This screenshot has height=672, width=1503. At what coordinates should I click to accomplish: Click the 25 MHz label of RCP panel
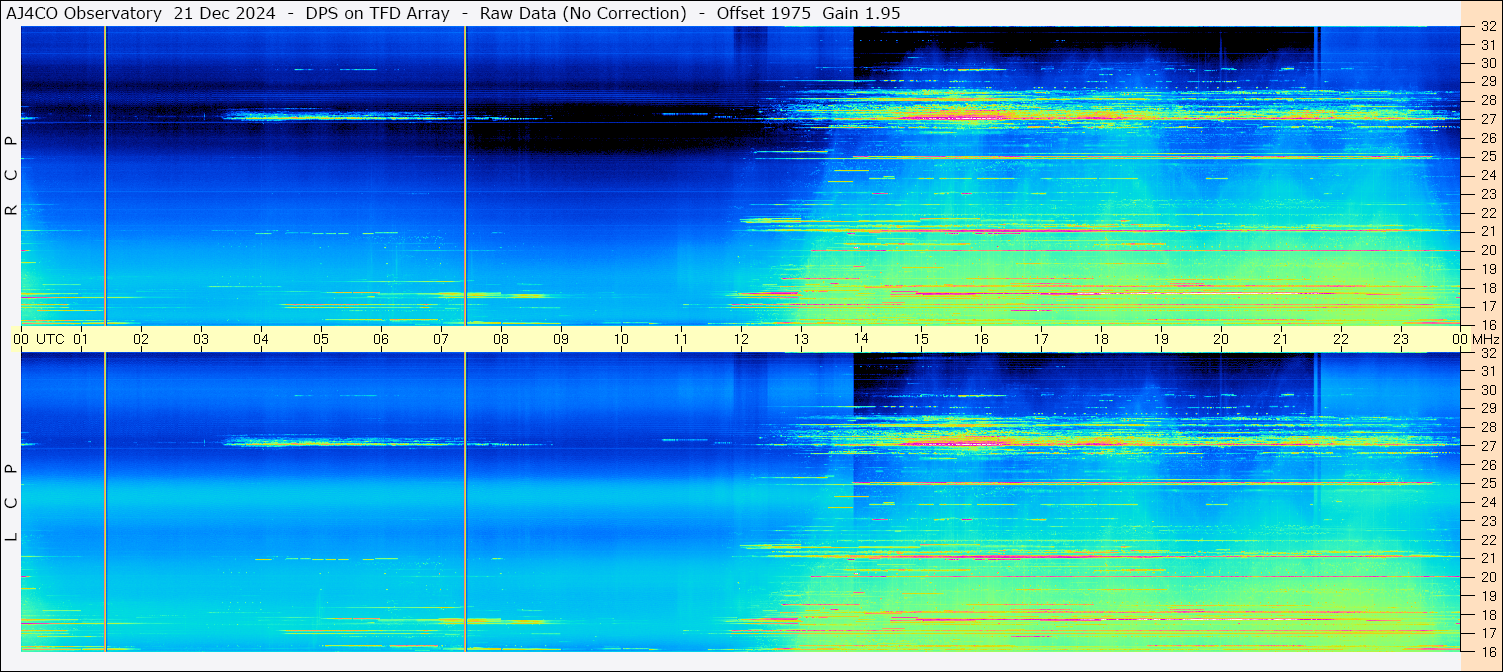coord(1487,157)
